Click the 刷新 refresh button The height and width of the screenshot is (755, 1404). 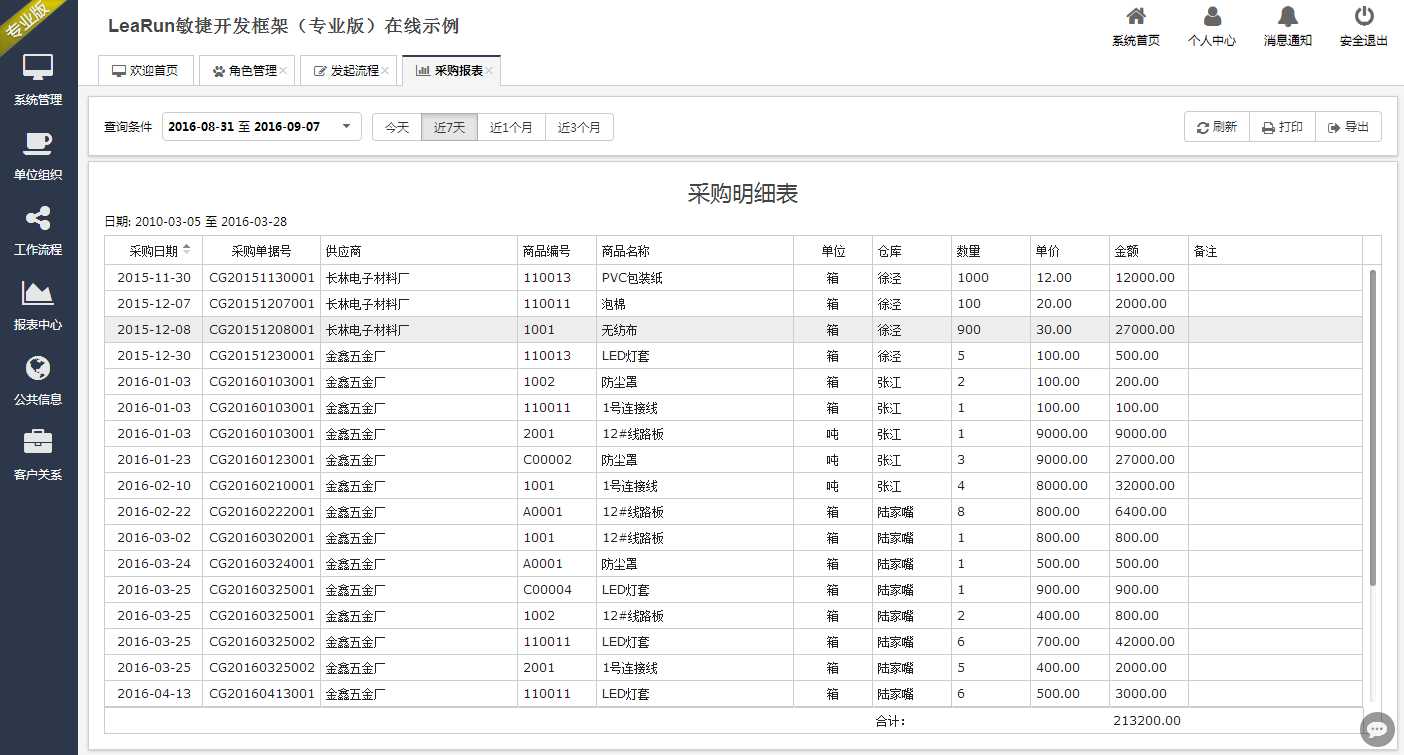click(1217, 127)
